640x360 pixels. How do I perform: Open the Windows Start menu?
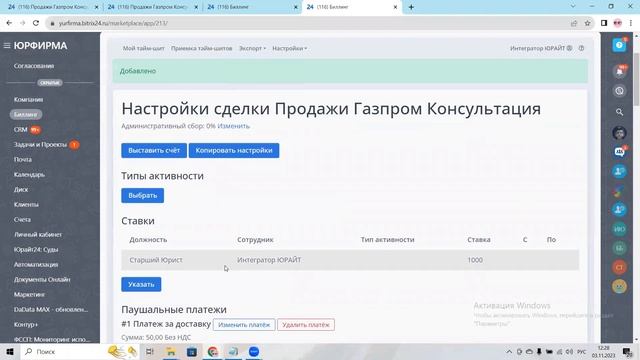pyautogui.click(x=10, y=351)
